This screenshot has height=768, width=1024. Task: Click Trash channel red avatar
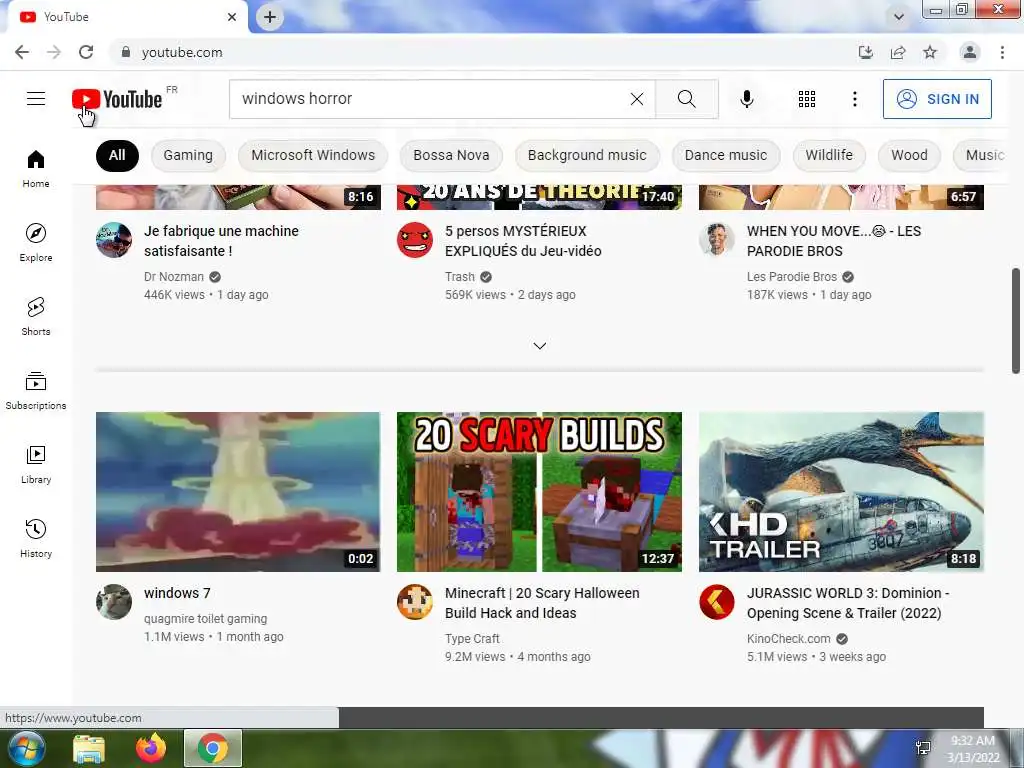pos(415,240)
